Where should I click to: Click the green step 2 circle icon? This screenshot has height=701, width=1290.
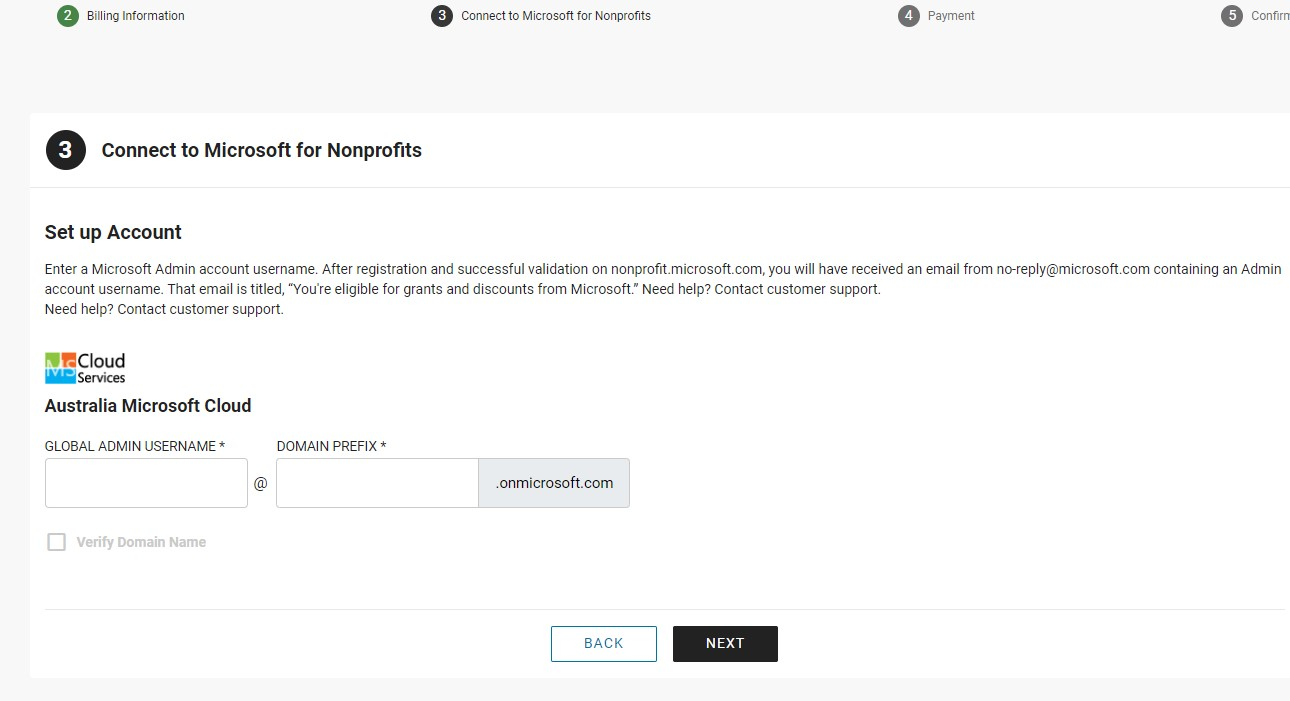pyautogui.click(x=67, y=16)
